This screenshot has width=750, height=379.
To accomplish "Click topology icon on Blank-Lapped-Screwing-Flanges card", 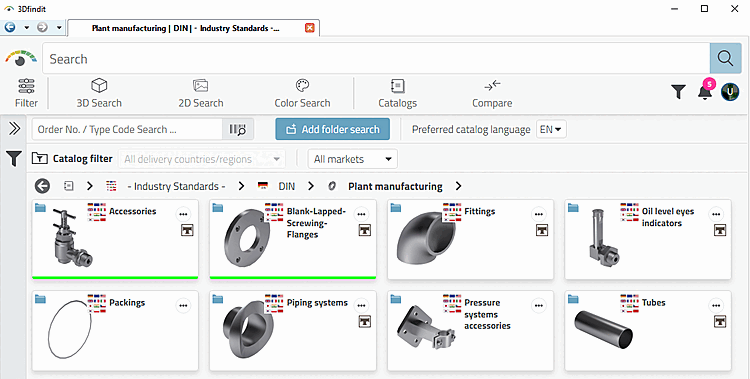I will 364,230.
